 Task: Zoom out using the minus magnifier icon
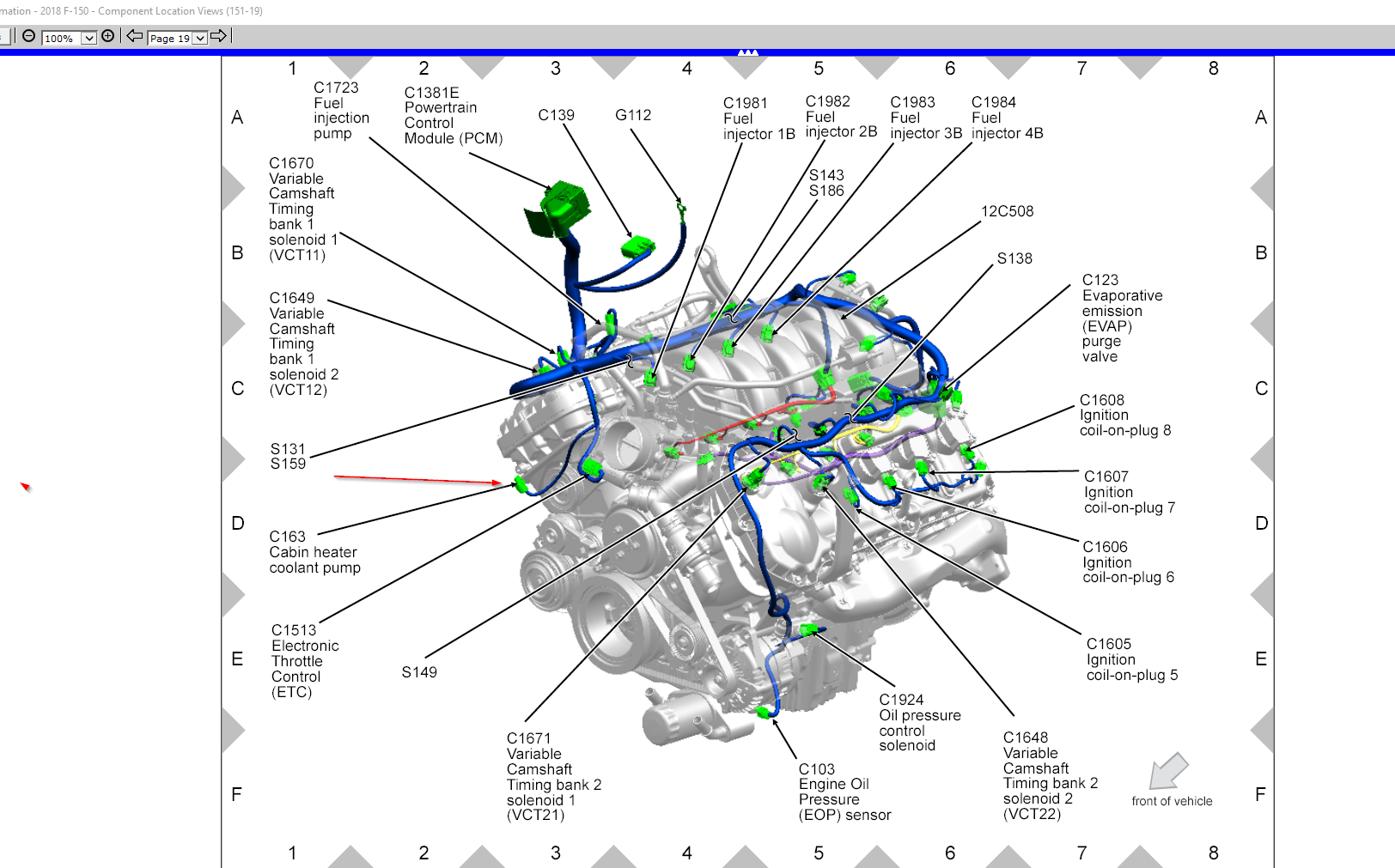pyautogui.click(x=29, y=36)
